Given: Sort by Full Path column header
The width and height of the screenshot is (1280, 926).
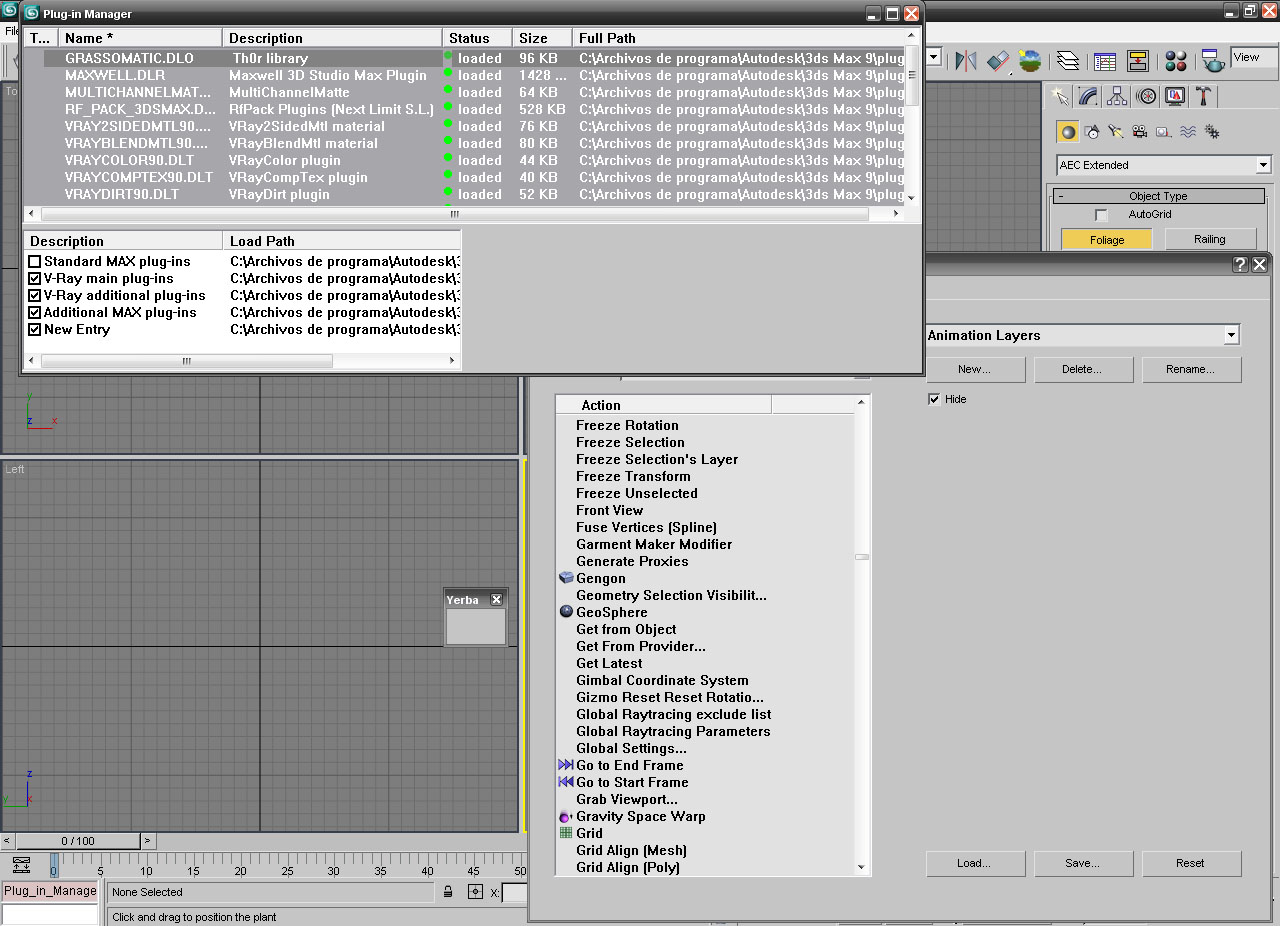Looking at the screenshot, I should [739, 38].
